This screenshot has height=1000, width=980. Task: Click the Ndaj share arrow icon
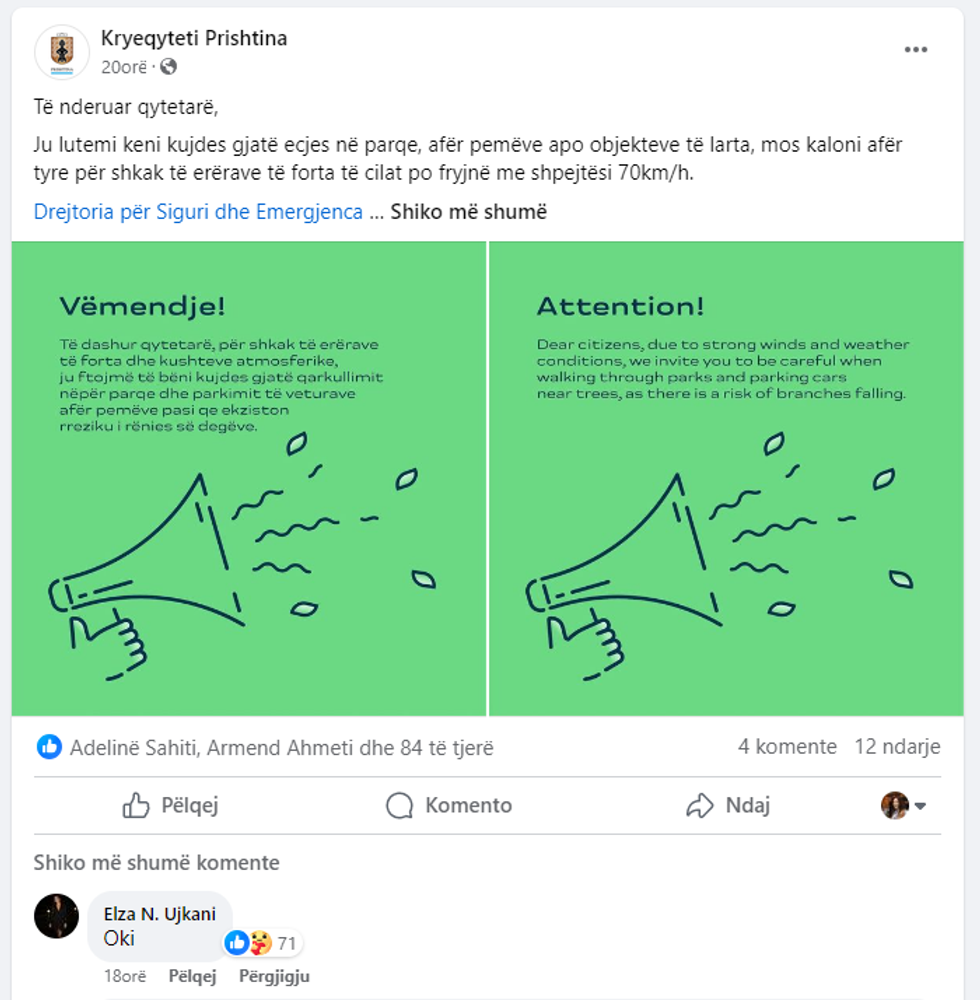coord(699,805)
